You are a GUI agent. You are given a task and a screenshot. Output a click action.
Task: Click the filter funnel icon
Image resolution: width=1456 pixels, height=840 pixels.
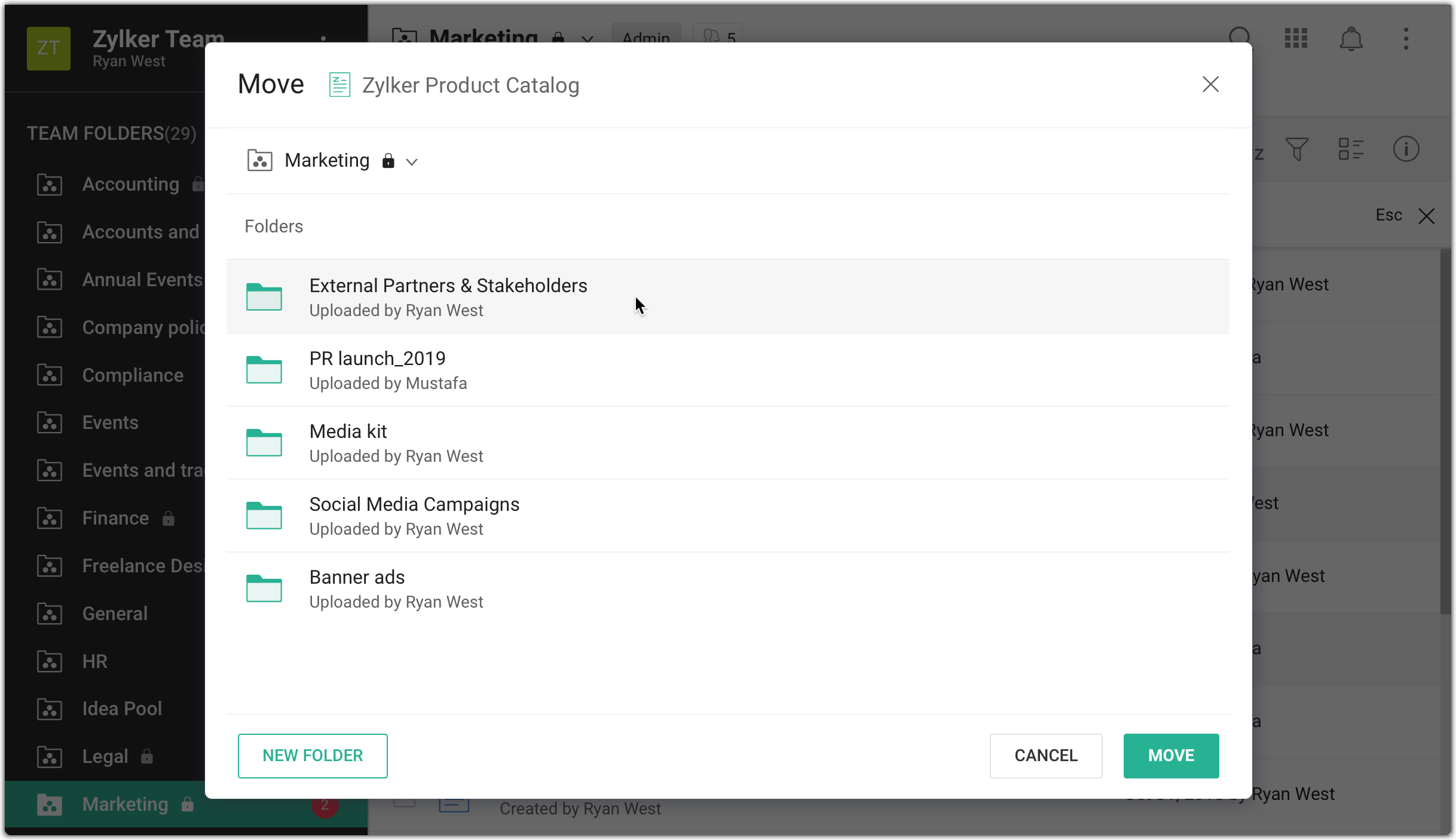coord(1297,149)
